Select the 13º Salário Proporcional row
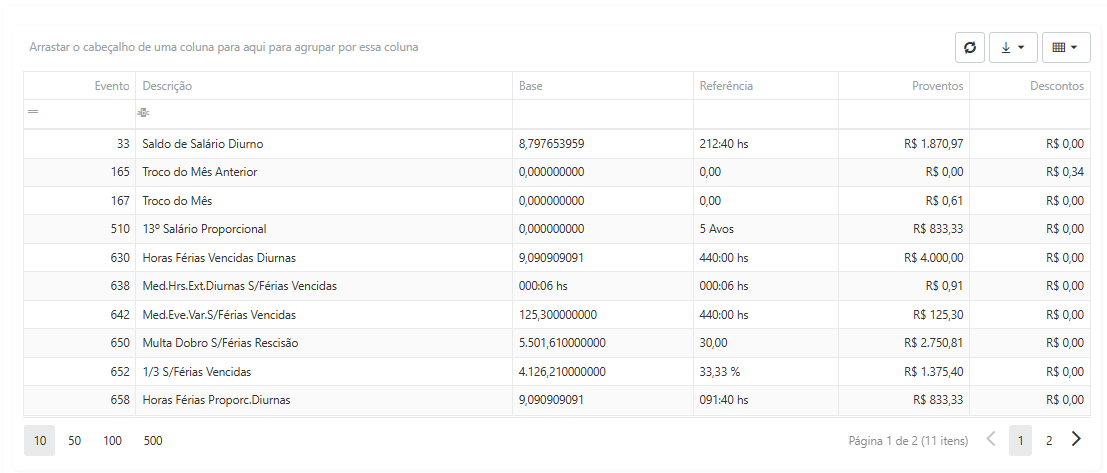The width and height of the screenshot is (1107, 473). click(x=557, y=229)
